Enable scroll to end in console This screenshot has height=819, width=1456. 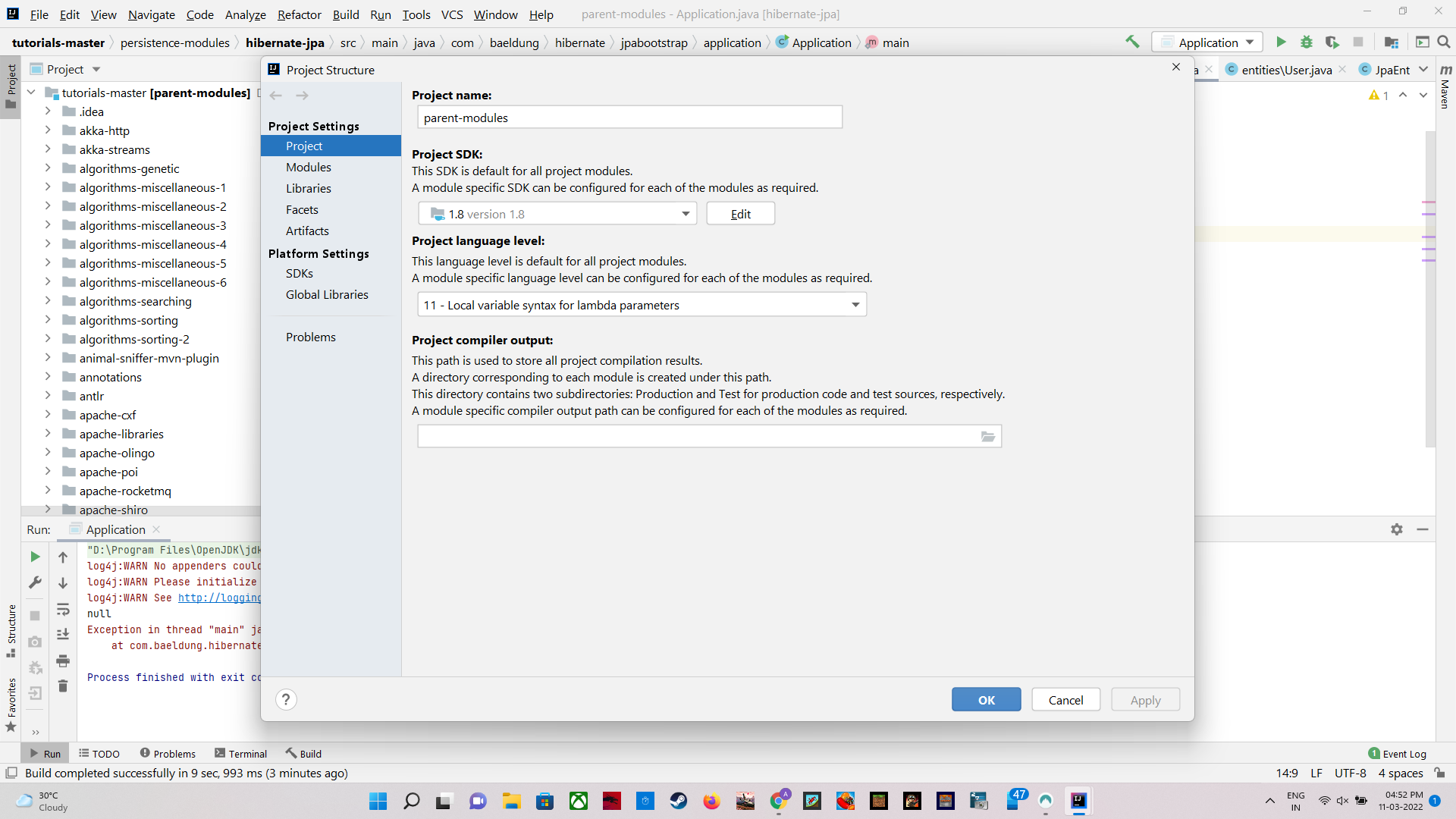63,635
